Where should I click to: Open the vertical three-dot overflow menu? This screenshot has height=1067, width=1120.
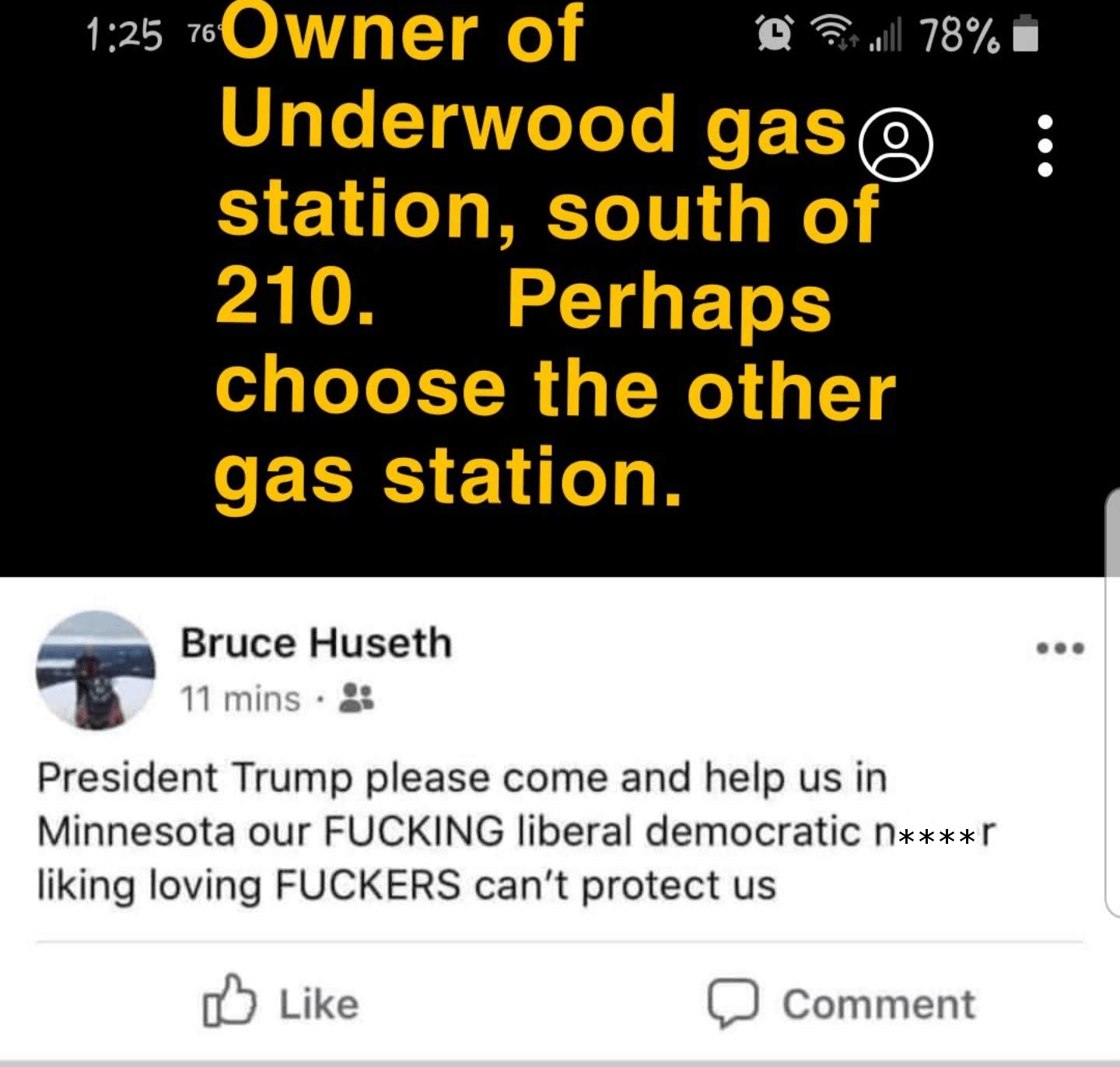click(x=1045, y=145)
